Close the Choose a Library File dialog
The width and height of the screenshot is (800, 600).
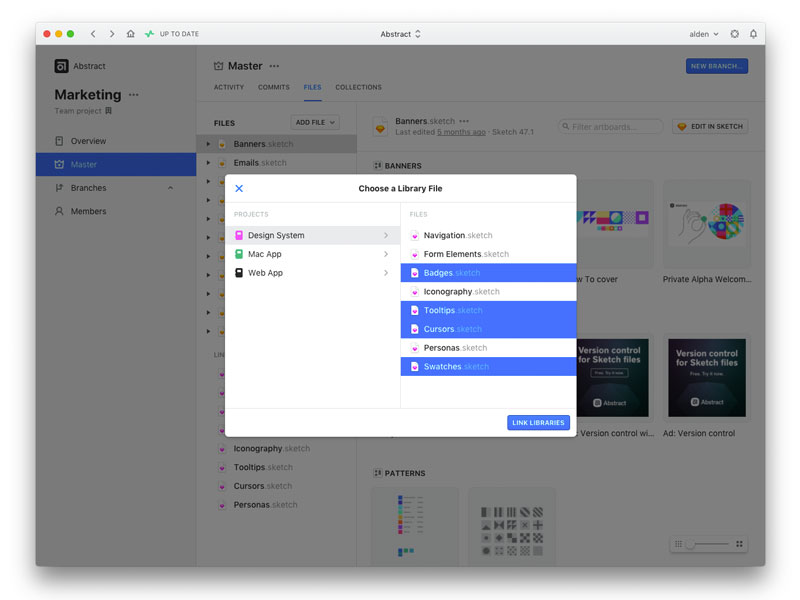click(x=239, y=188)
